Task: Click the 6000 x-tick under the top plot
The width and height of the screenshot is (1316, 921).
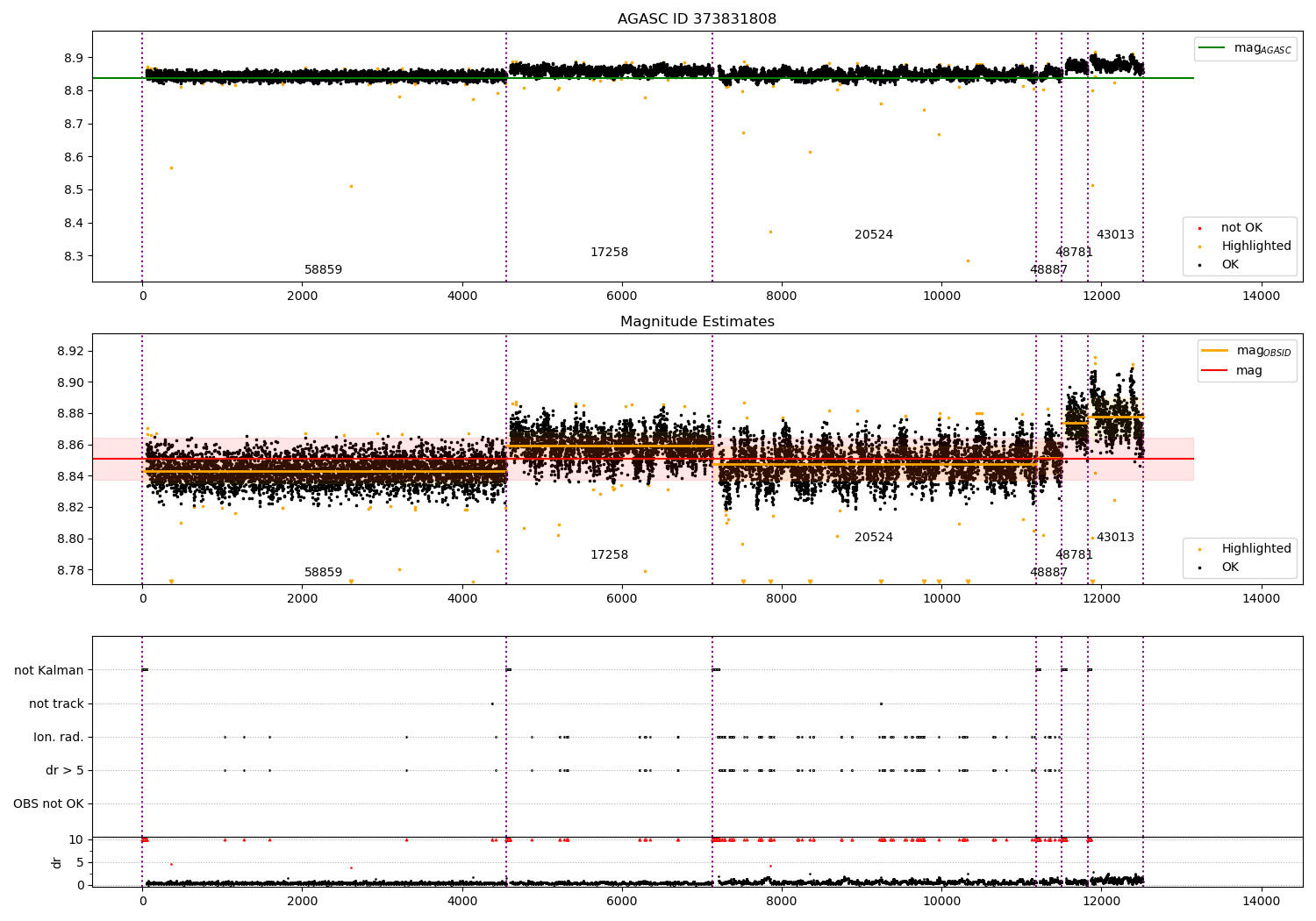Action: click(x=622, y=296)
